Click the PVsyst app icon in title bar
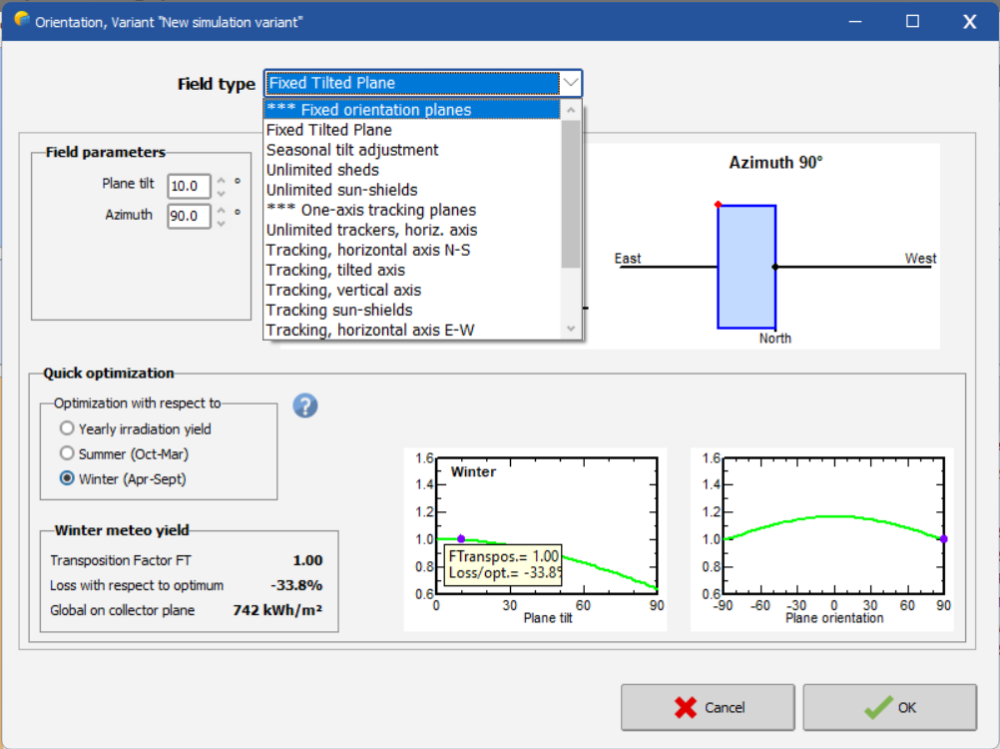The width and height of the screenshot is (1000, 749). (22, 20)
